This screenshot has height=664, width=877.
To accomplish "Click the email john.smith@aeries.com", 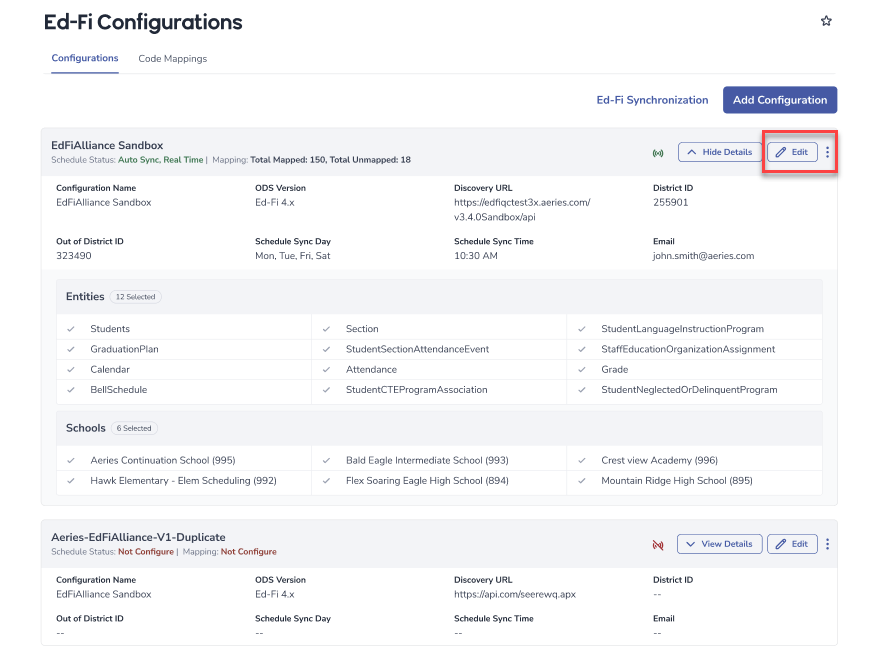I will click(703, 256).
